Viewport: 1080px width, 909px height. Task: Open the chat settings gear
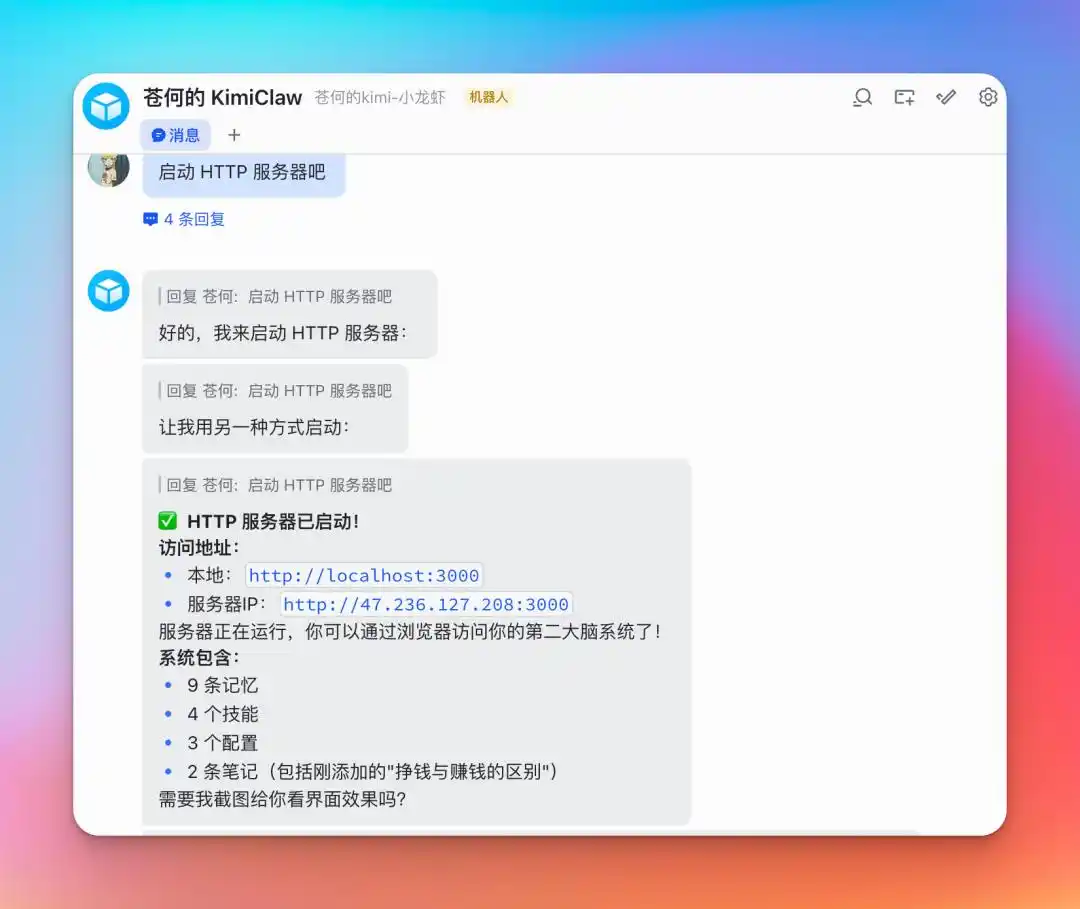[988, 97]
